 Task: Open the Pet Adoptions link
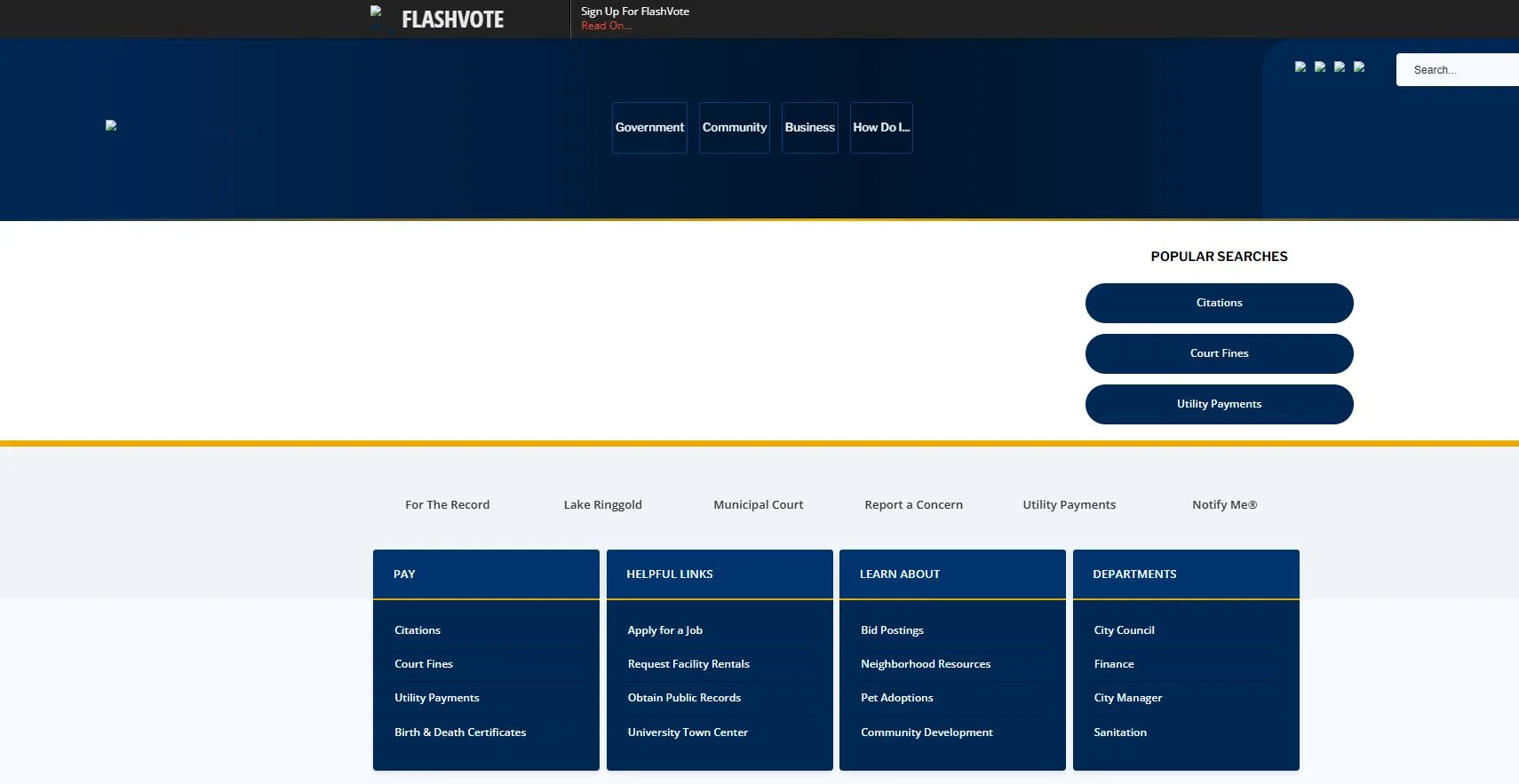click(x=897, y=698)
